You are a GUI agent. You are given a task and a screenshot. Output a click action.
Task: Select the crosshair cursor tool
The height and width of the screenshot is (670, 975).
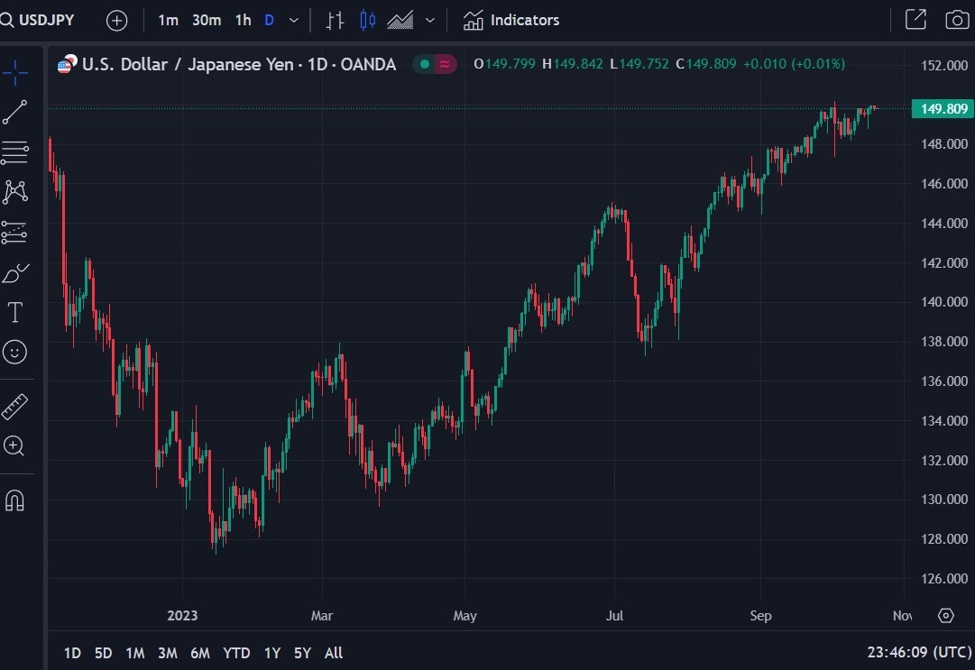click(15, 73)
